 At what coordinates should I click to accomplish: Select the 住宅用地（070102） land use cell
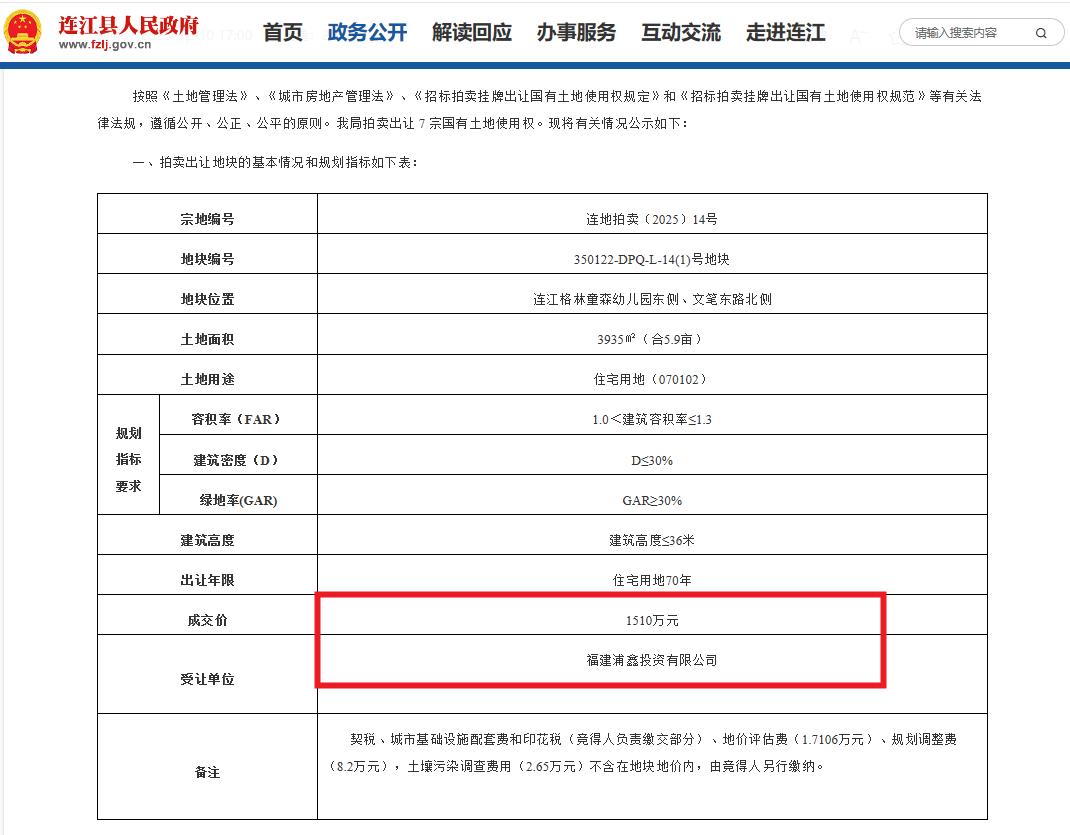tap(652, 379)
